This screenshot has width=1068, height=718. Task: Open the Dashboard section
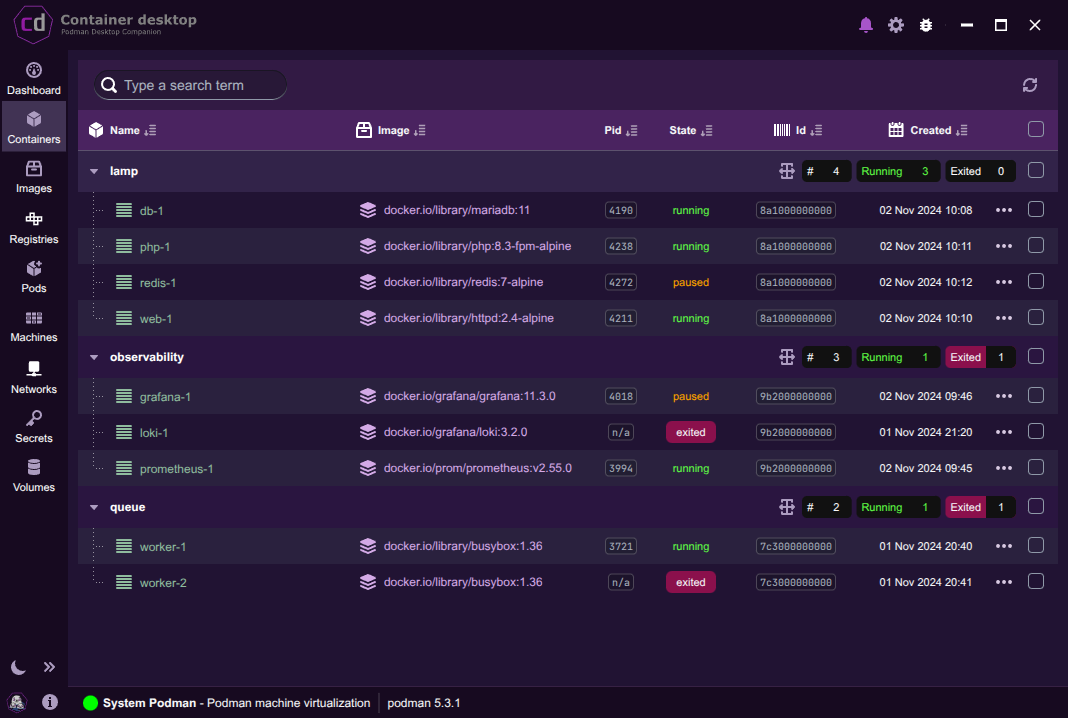coord(33,78)
